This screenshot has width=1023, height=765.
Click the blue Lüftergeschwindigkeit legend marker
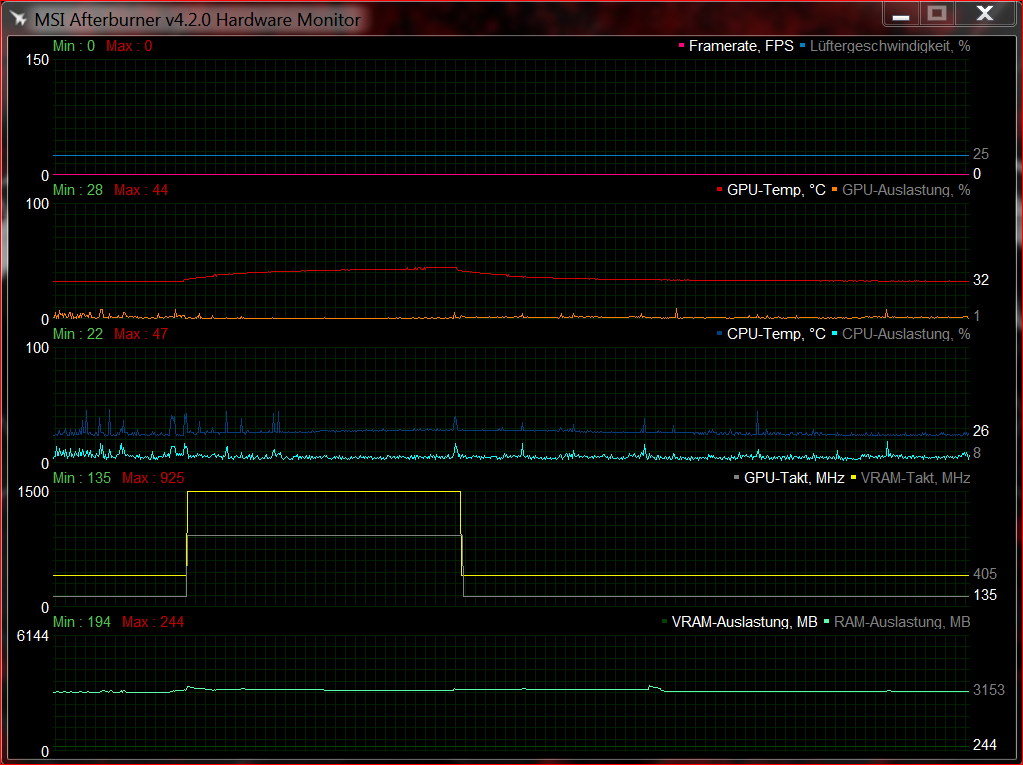(x=802, y=46)
